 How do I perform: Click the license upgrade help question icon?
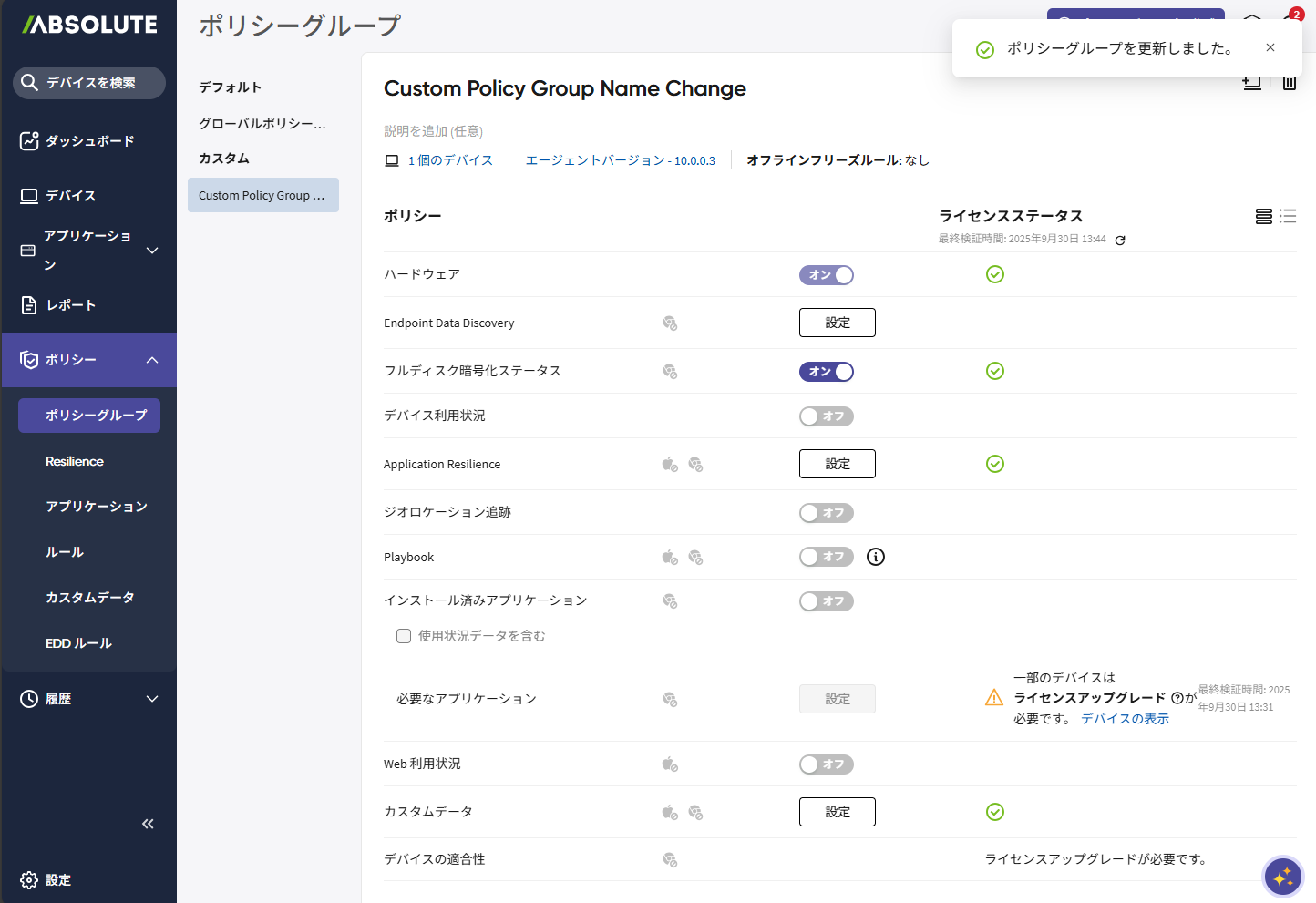[x=1177, y=698]
